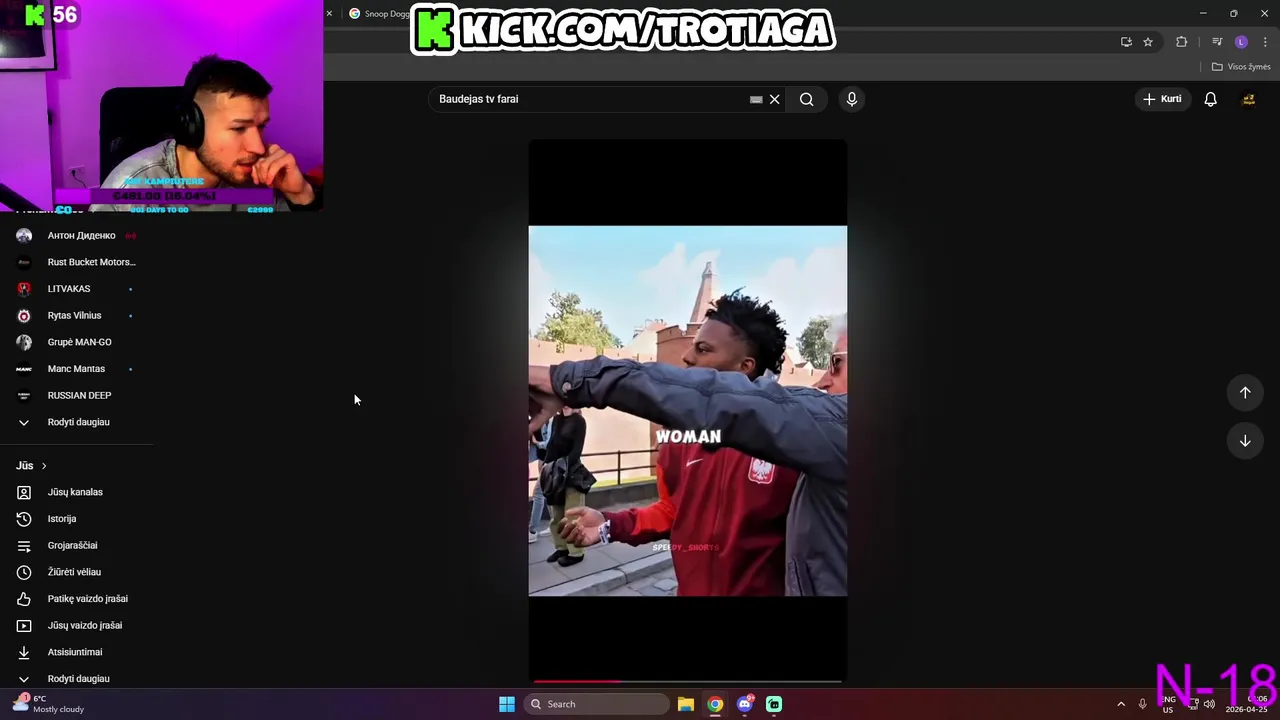Go to next Short with down arrow
The width and height of the screenshot is (1280, 720).
point(1245,441)
